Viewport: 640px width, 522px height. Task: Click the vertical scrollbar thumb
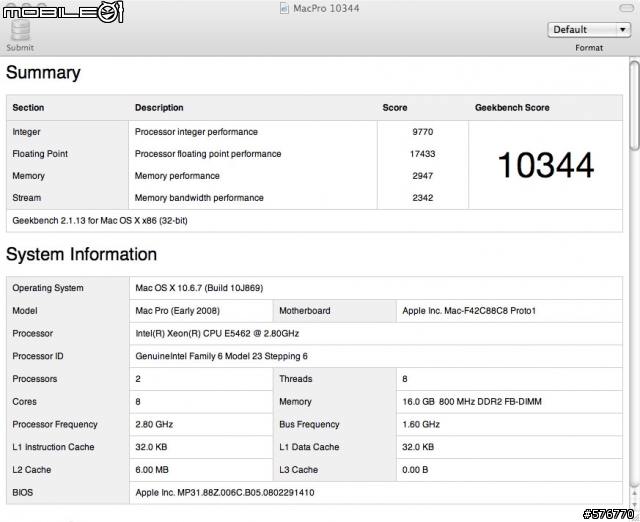tap(634, 105)
